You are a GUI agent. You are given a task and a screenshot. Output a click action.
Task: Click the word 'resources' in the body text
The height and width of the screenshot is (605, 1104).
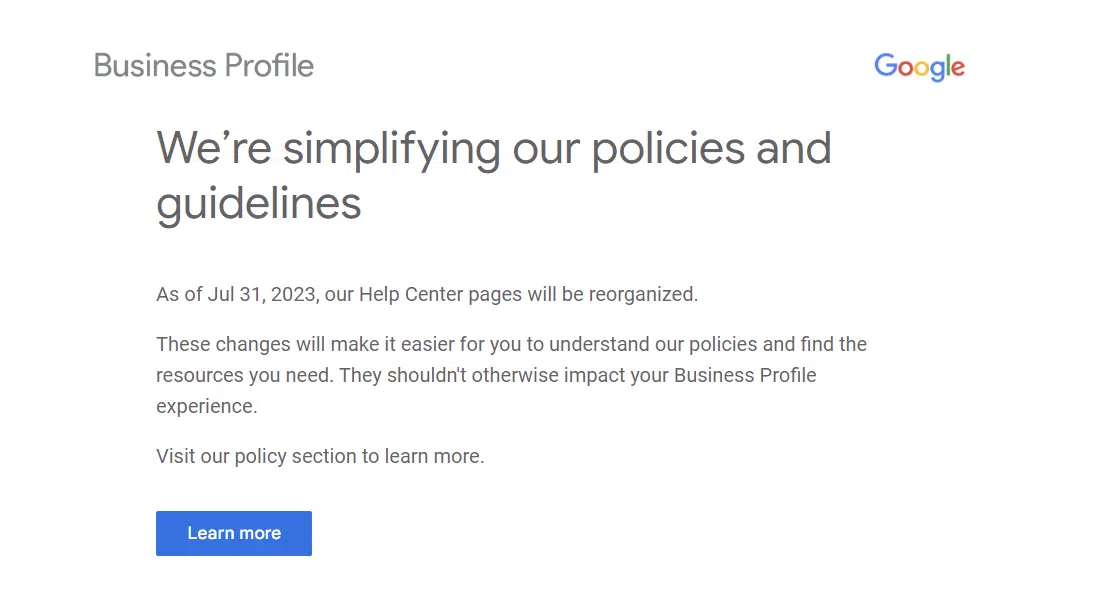[x=199, y=375]
